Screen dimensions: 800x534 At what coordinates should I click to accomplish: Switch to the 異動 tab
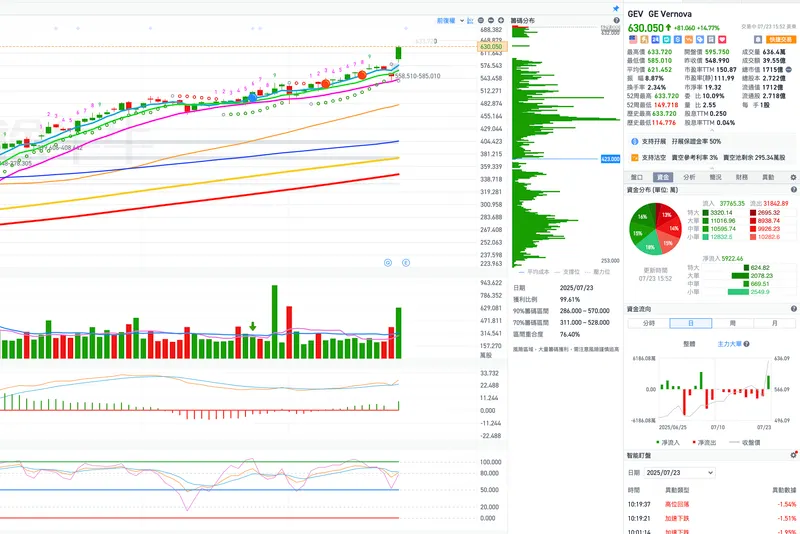[x=768, y=177]
